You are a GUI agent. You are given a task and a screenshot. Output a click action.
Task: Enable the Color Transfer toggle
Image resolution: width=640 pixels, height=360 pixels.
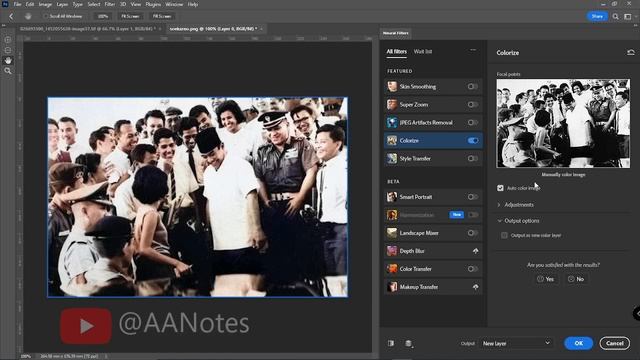click(x=473, y=269)
